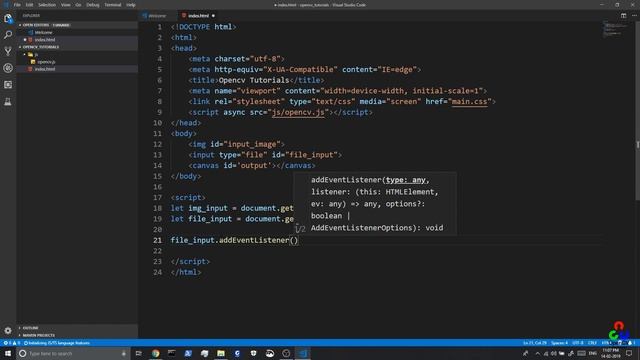This screenshot has height=360, width=640.
Task: Collapse the Open Editors section
Action: pos(78,25)
